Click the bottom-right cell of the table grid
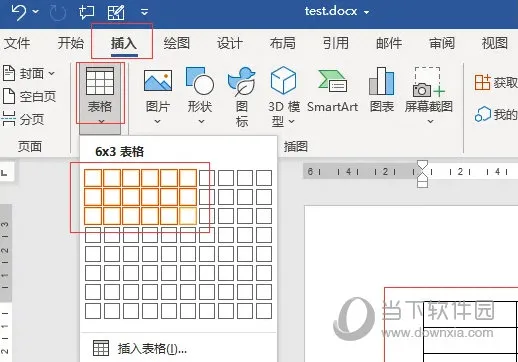Viewport: 518px width, 362px height. pyautogui.click(x=264, y=311)
